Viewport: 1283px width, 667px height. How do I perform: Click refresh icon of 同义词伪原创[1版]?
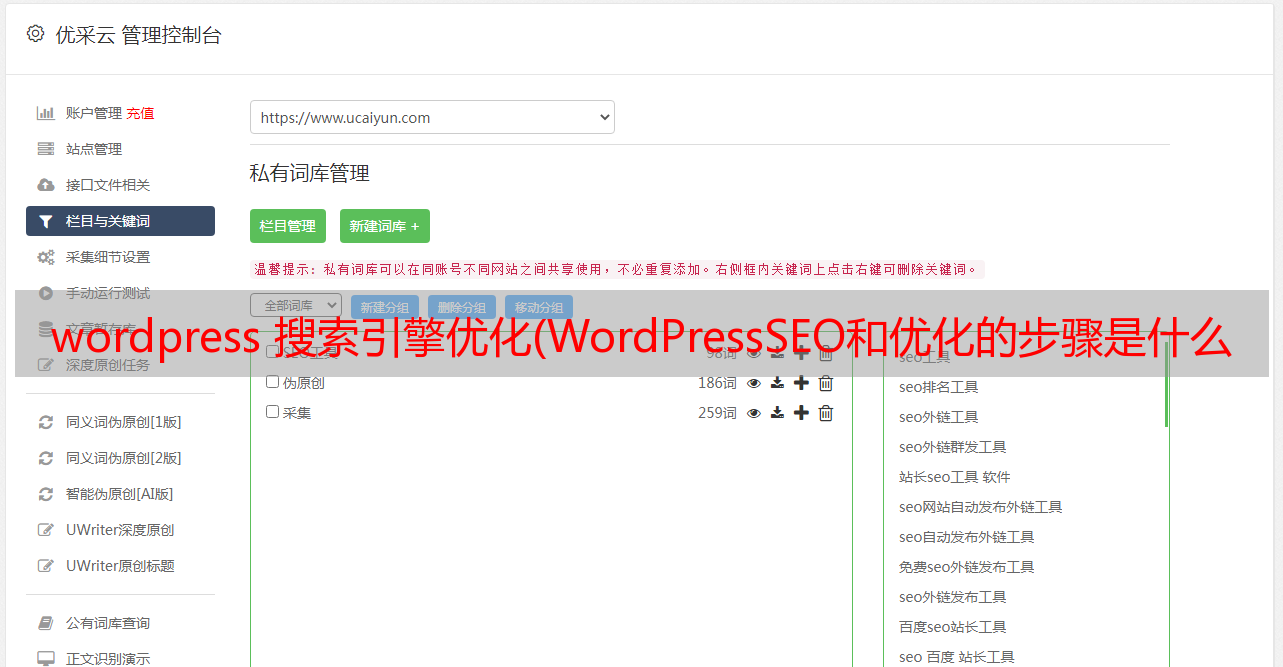[45, 422]
